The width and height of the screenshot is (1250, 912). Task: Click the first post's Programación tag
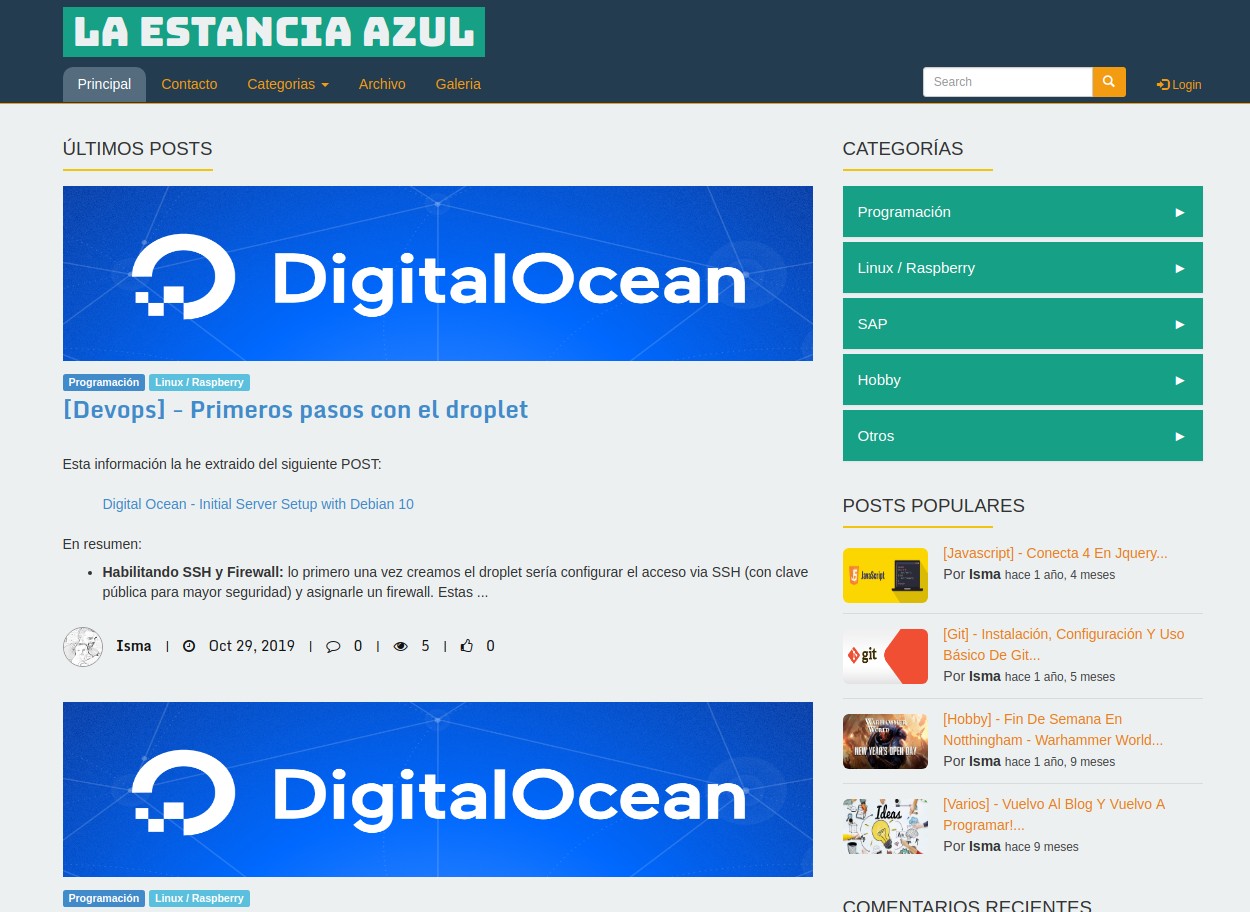tap(104, 382)
